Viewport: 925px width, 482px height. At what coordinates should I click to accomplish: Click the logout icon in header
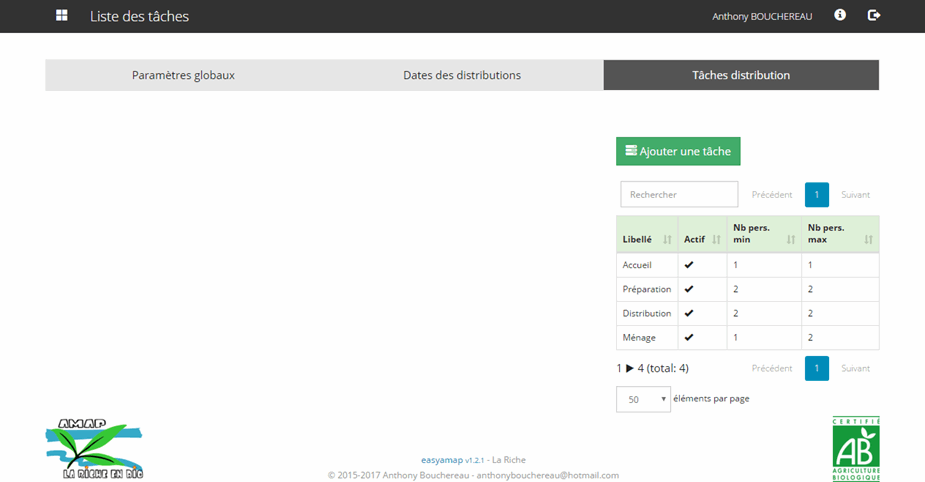pos(874,15)
